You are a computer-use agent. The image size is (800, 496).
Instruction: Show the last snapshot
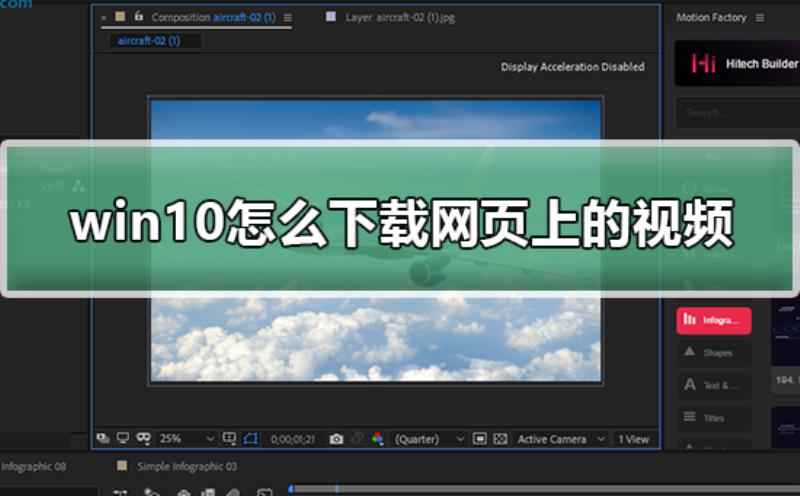(x=357, y=439)
